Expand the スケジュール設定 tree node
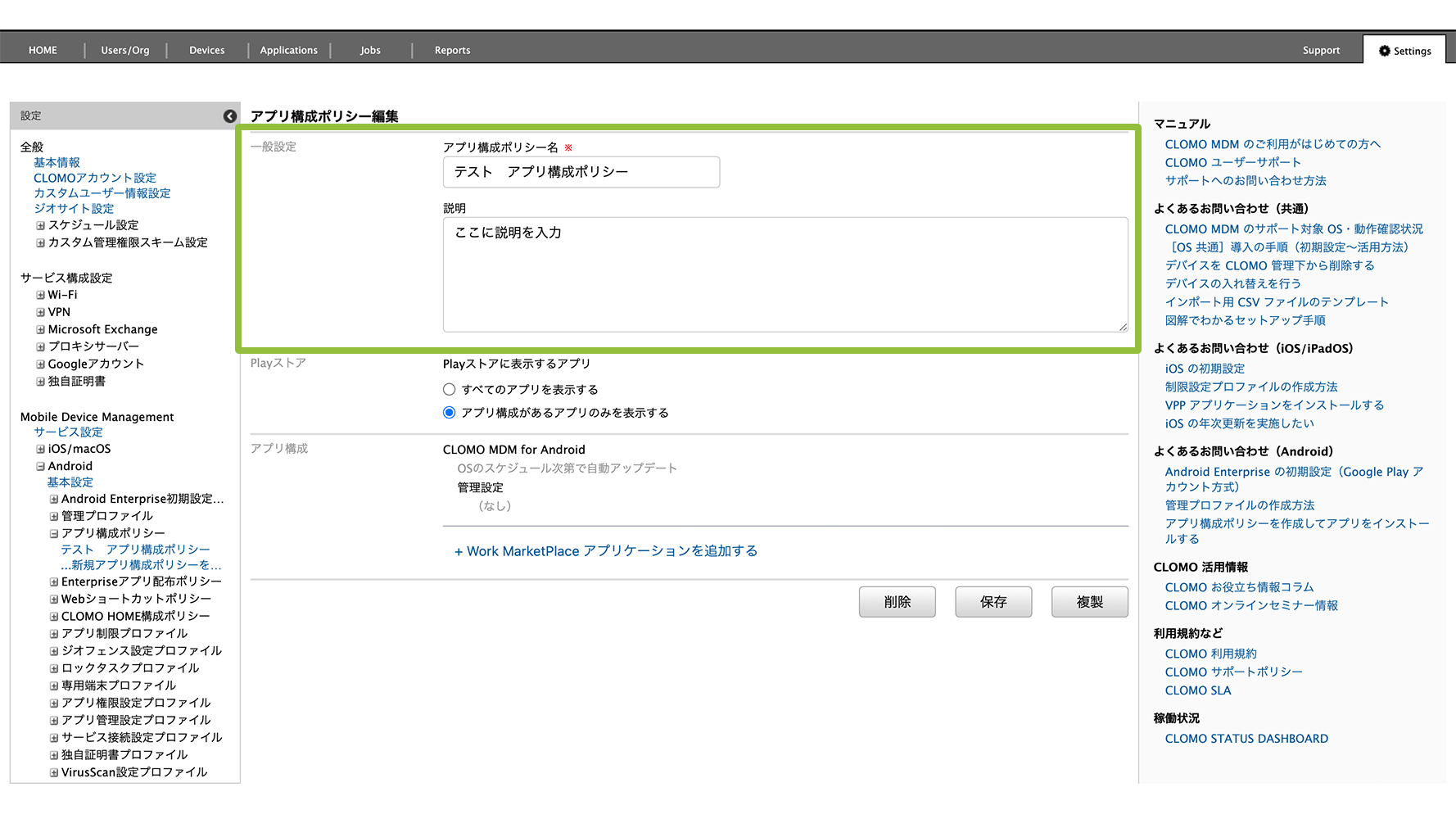The height and width of the screenshot is (819, 1456). coord(40,225)
